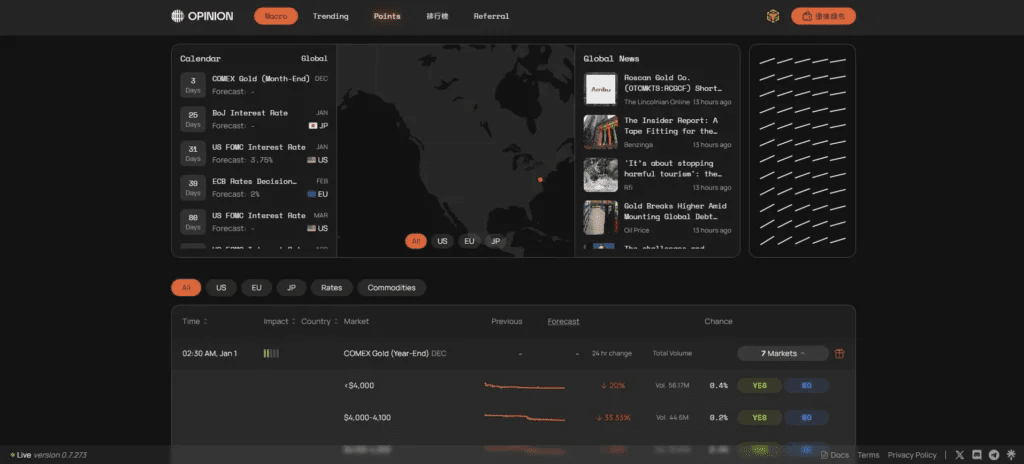Click the 0.4% chance value

click(x=718, y=386)
